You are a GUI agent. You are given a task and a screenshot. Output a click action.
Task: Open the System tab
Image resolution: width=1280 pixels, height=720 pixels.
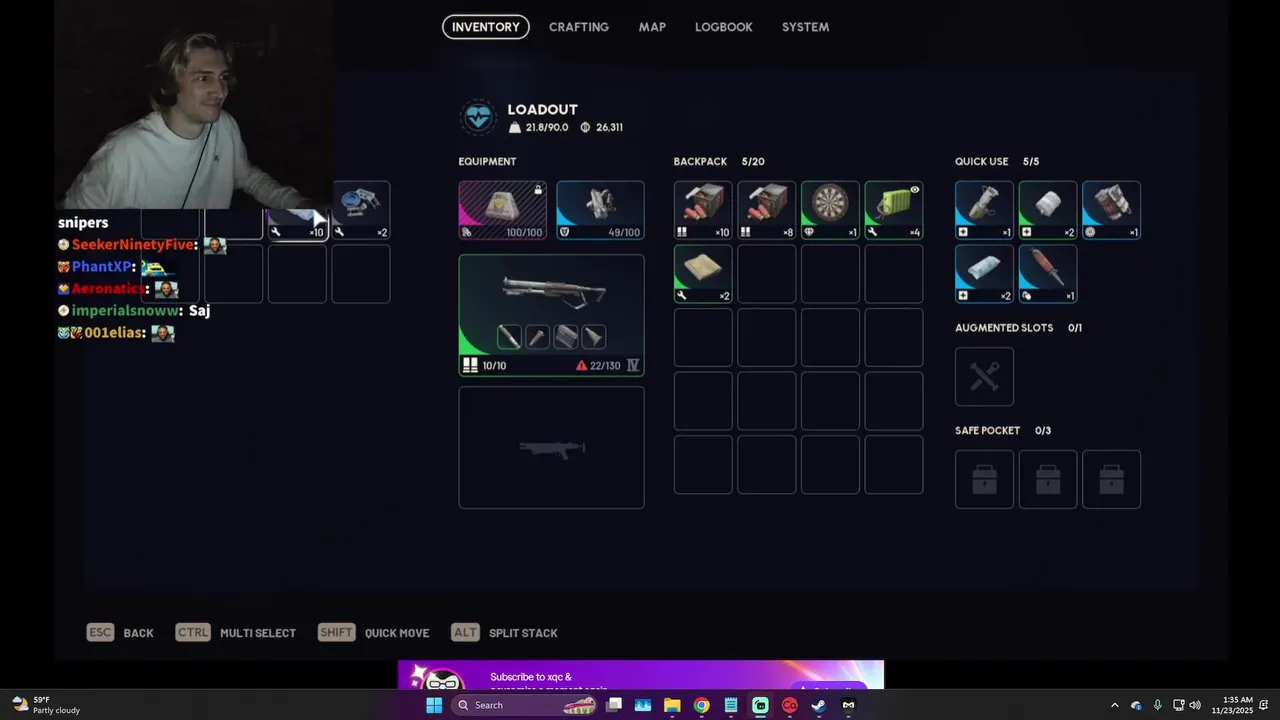805,27
